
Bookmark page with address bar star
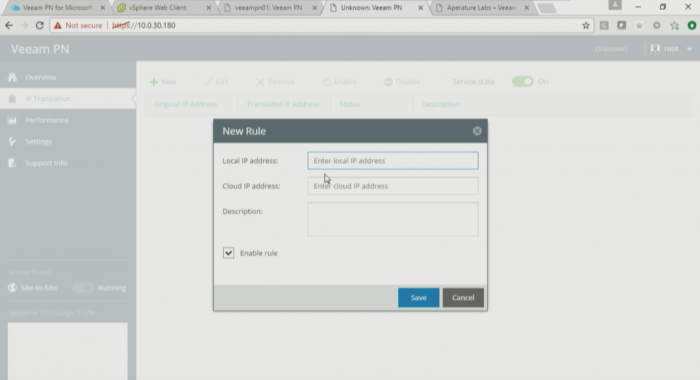[x=586, y=25]
